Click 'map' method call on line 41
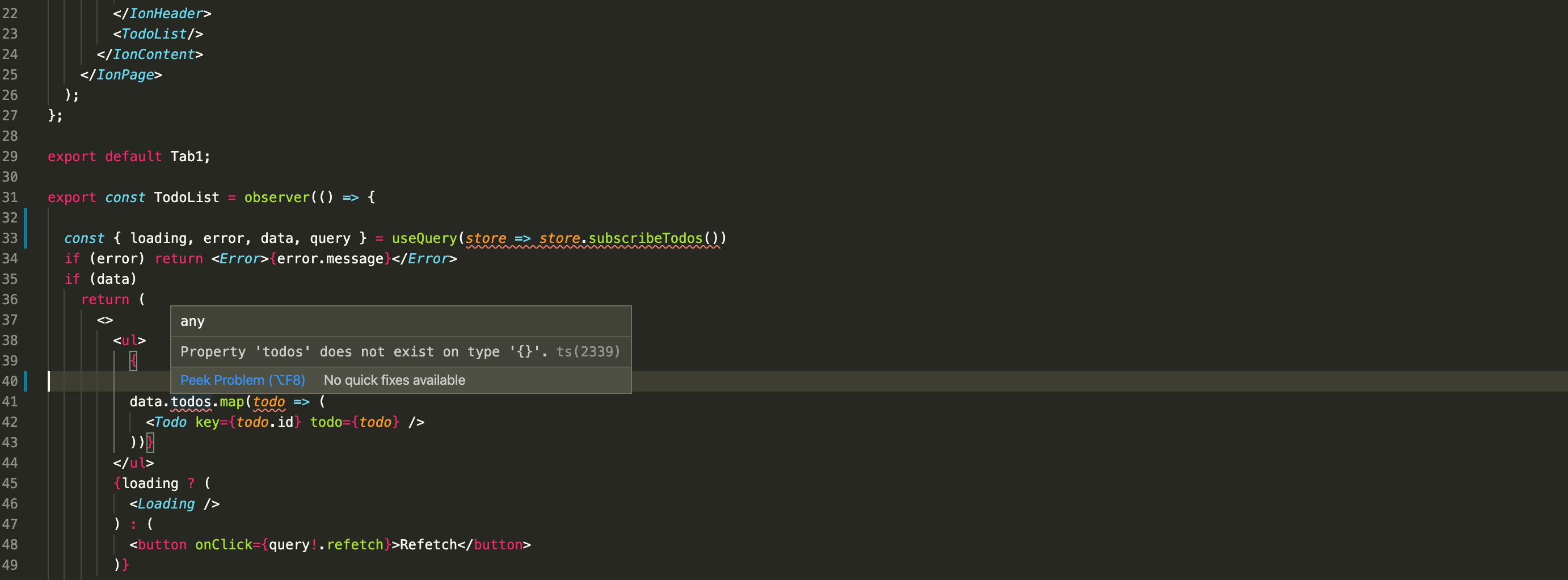Viewport: 1568px width, 580px height. click(231, 401)
